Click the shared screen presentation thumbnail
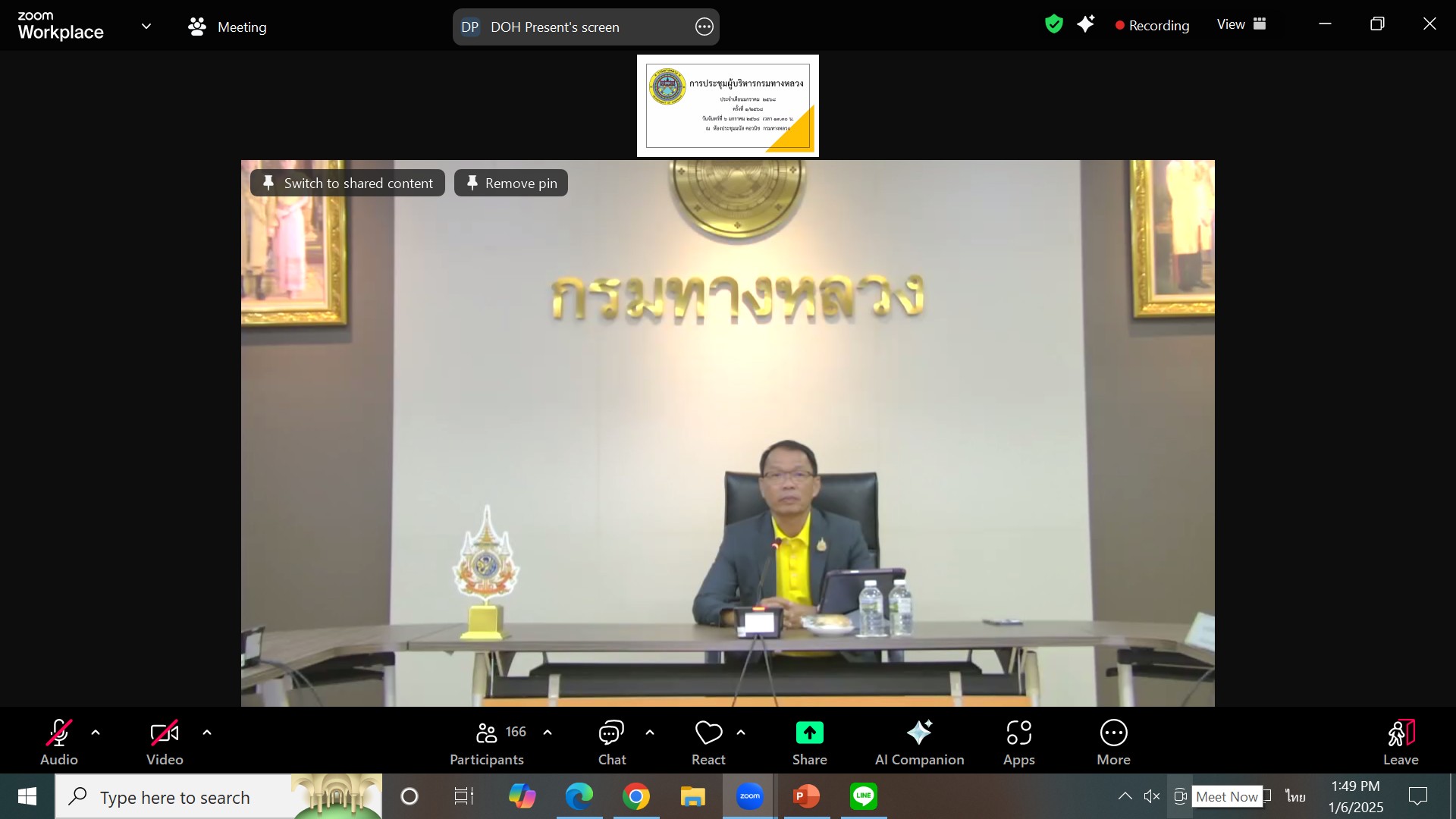The image size is (1456, 819). [x=727, y=106]
